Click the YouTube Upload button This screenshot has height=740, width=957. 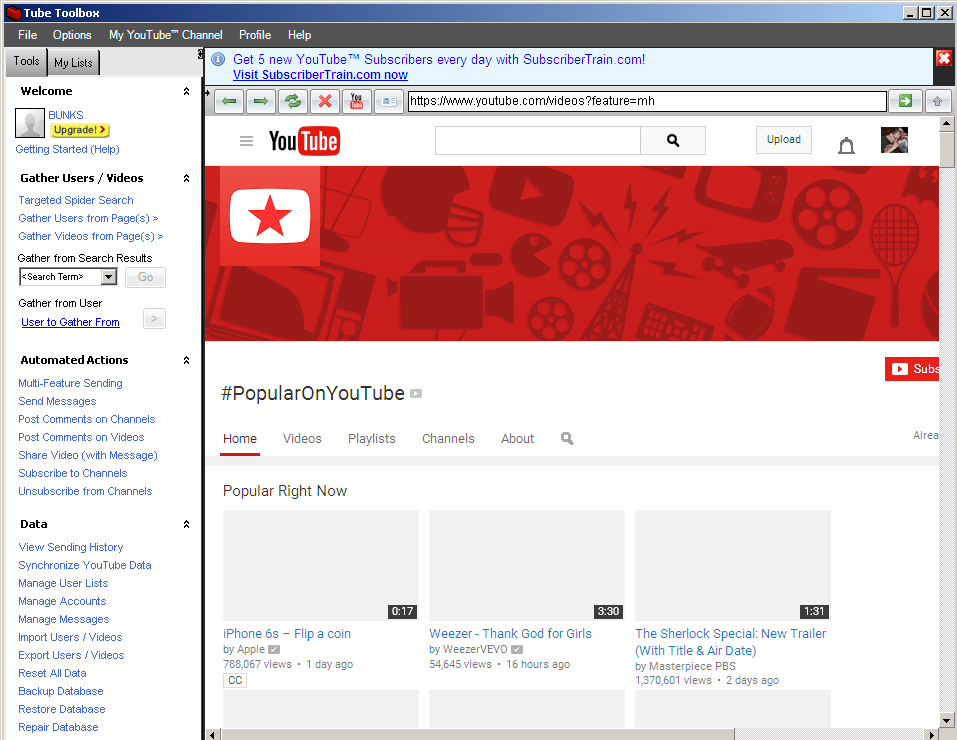click(x=784, y=140)
